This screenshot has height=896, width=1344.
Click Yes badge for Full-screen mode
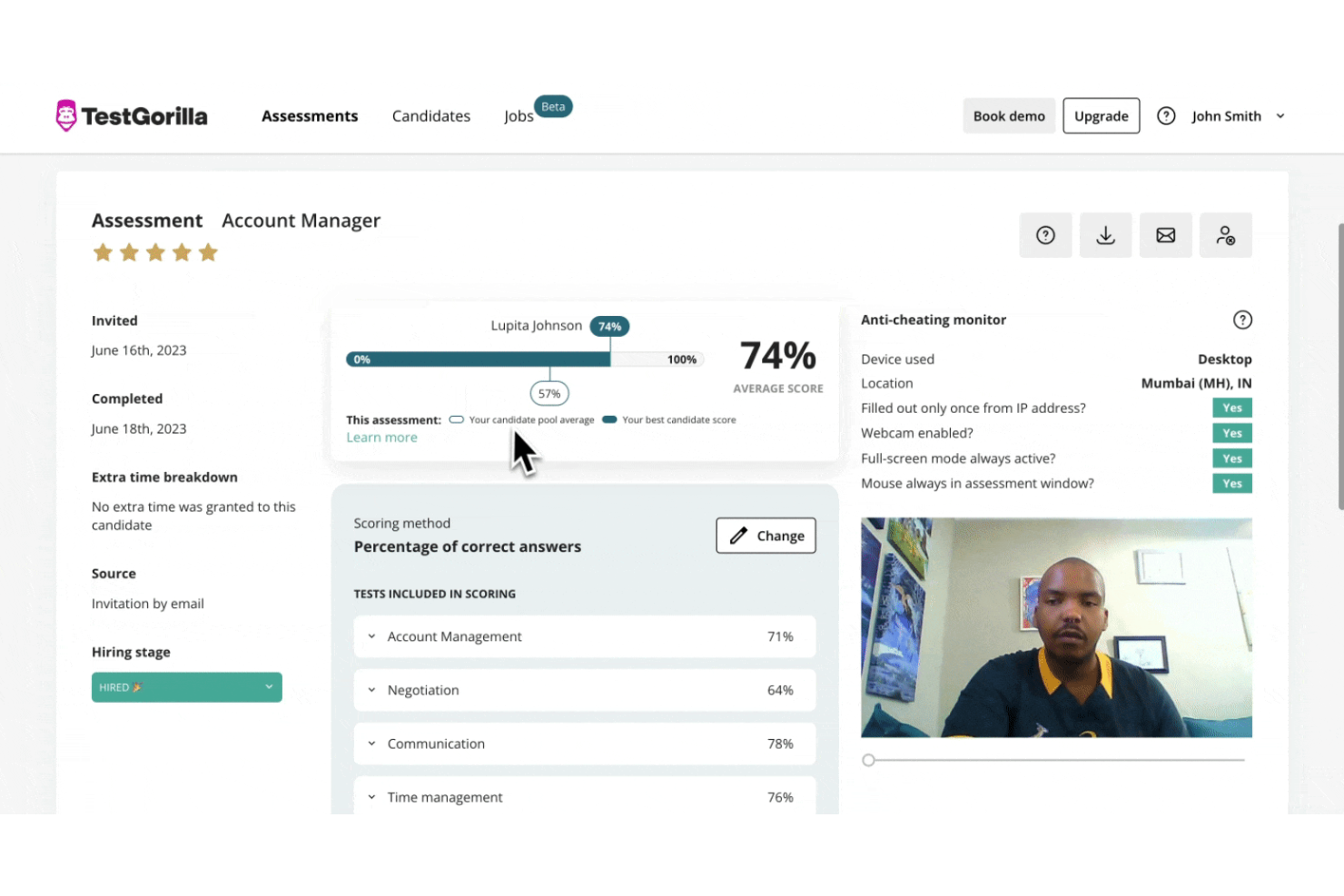pyautogui.click(x=1231, y=458)
